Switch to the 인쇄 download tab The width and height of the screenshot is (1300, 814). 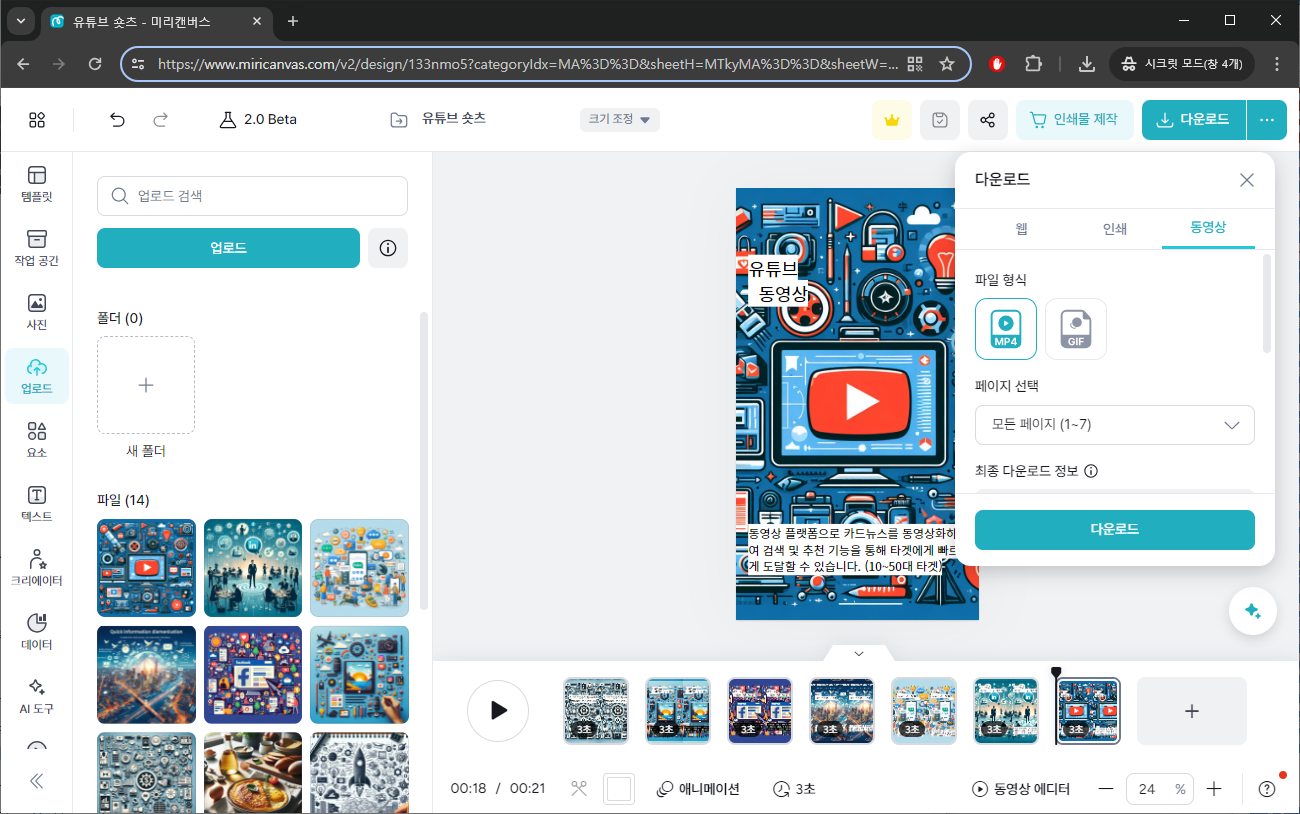[x=1115, y=229]
